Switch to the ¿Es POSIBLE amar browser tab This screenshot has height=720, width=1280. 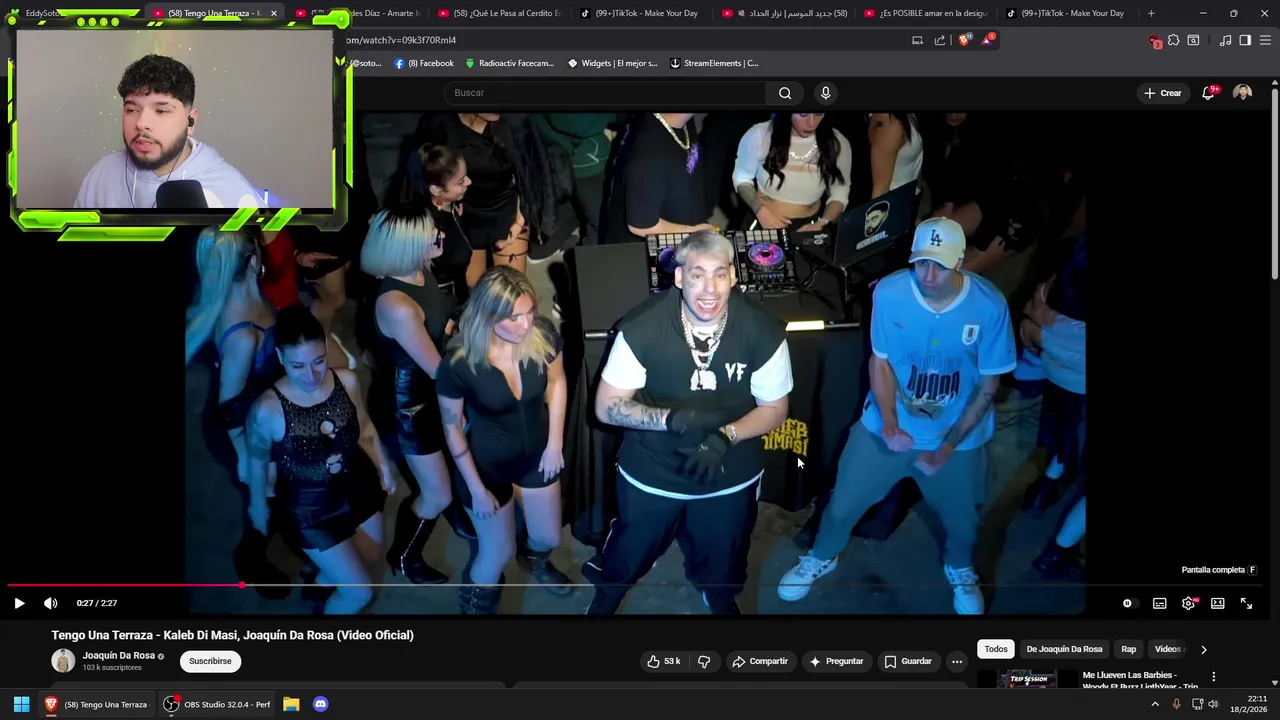tap(926, 13)
